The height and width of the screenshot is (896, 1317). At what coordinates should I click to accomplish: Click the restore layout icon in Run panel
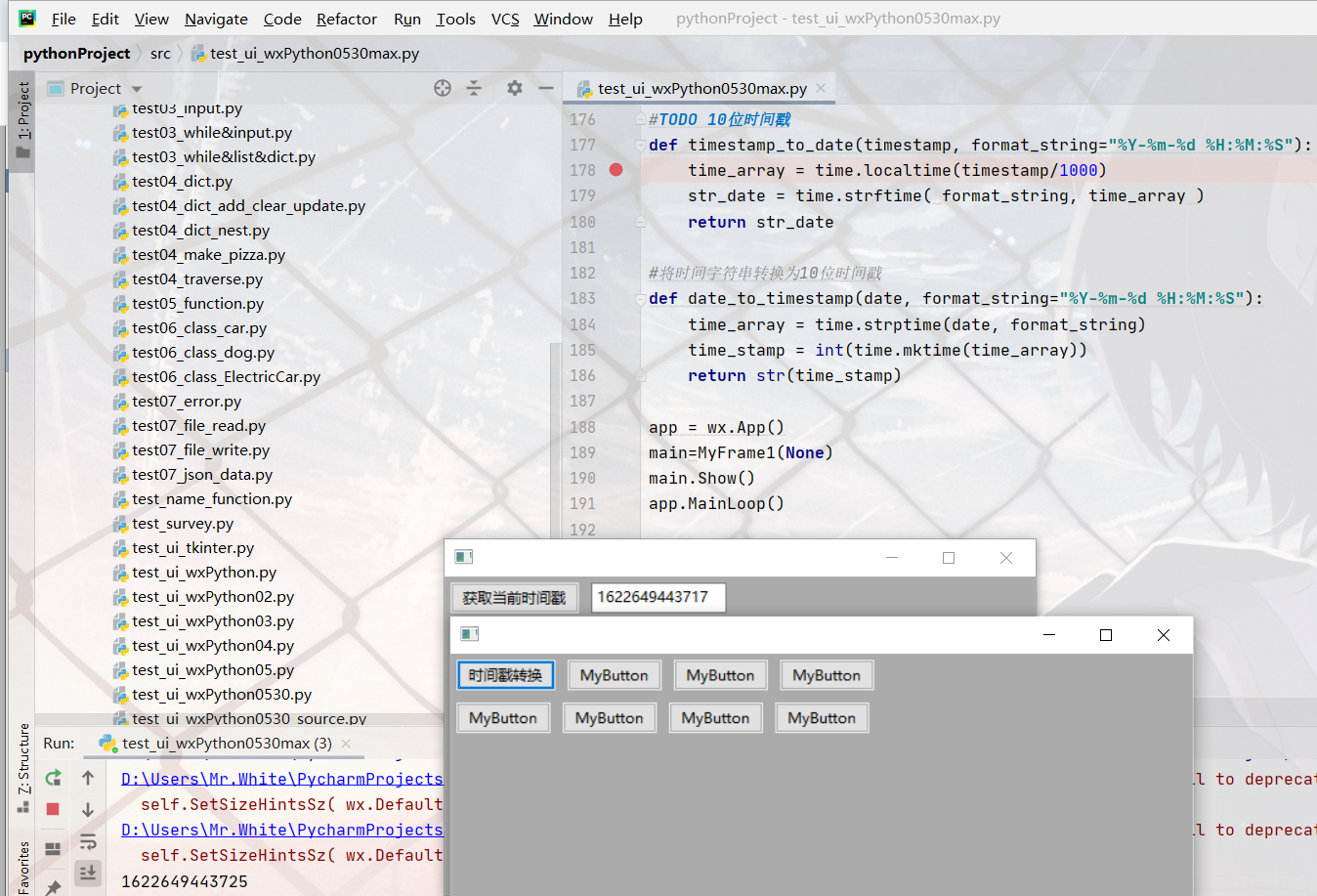(54, 848)
